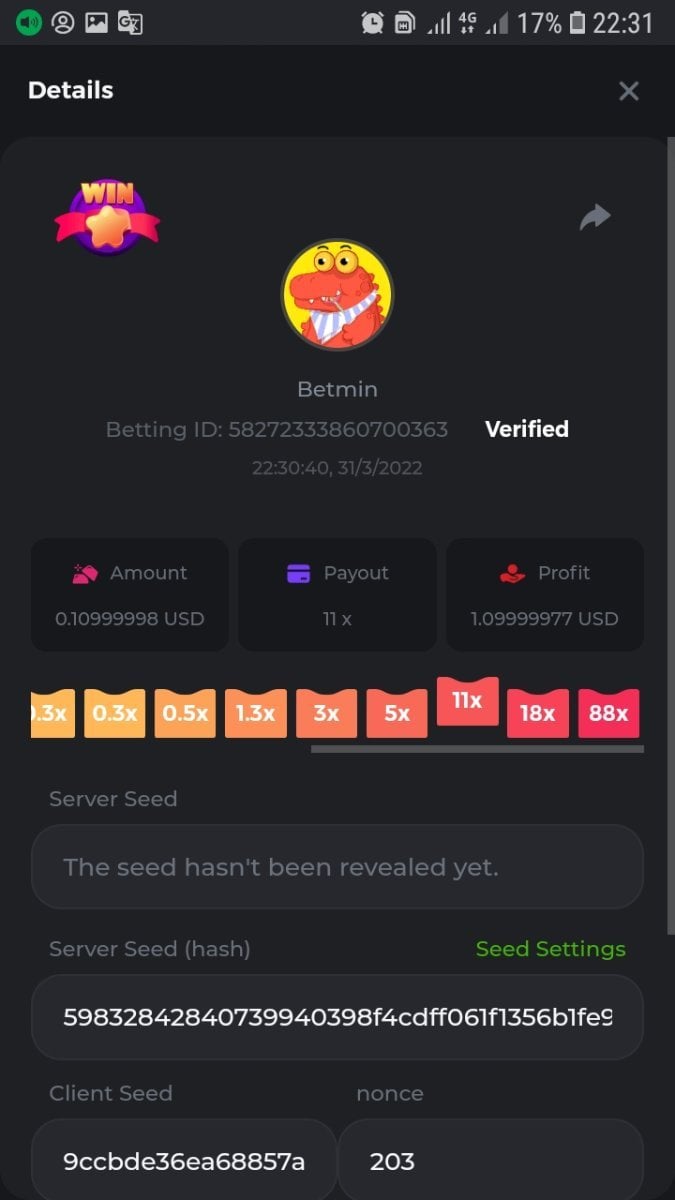Open the Betmin dinosaur avatar
675x1200 pixels.
click(x=337, y=295)
